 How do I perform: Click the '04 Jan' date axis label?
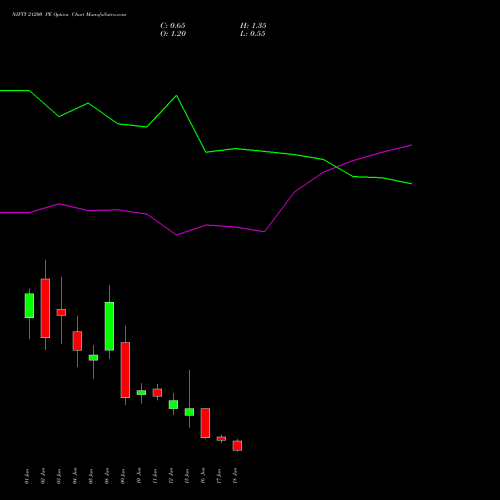[x=75, y=476]
